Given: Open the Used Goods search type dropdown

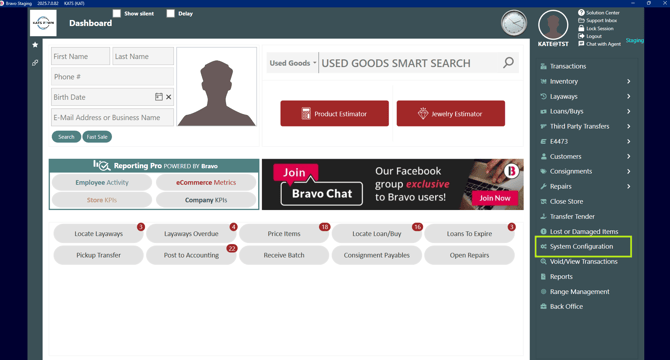Looking at the screenshot, I should click(292, 63).
